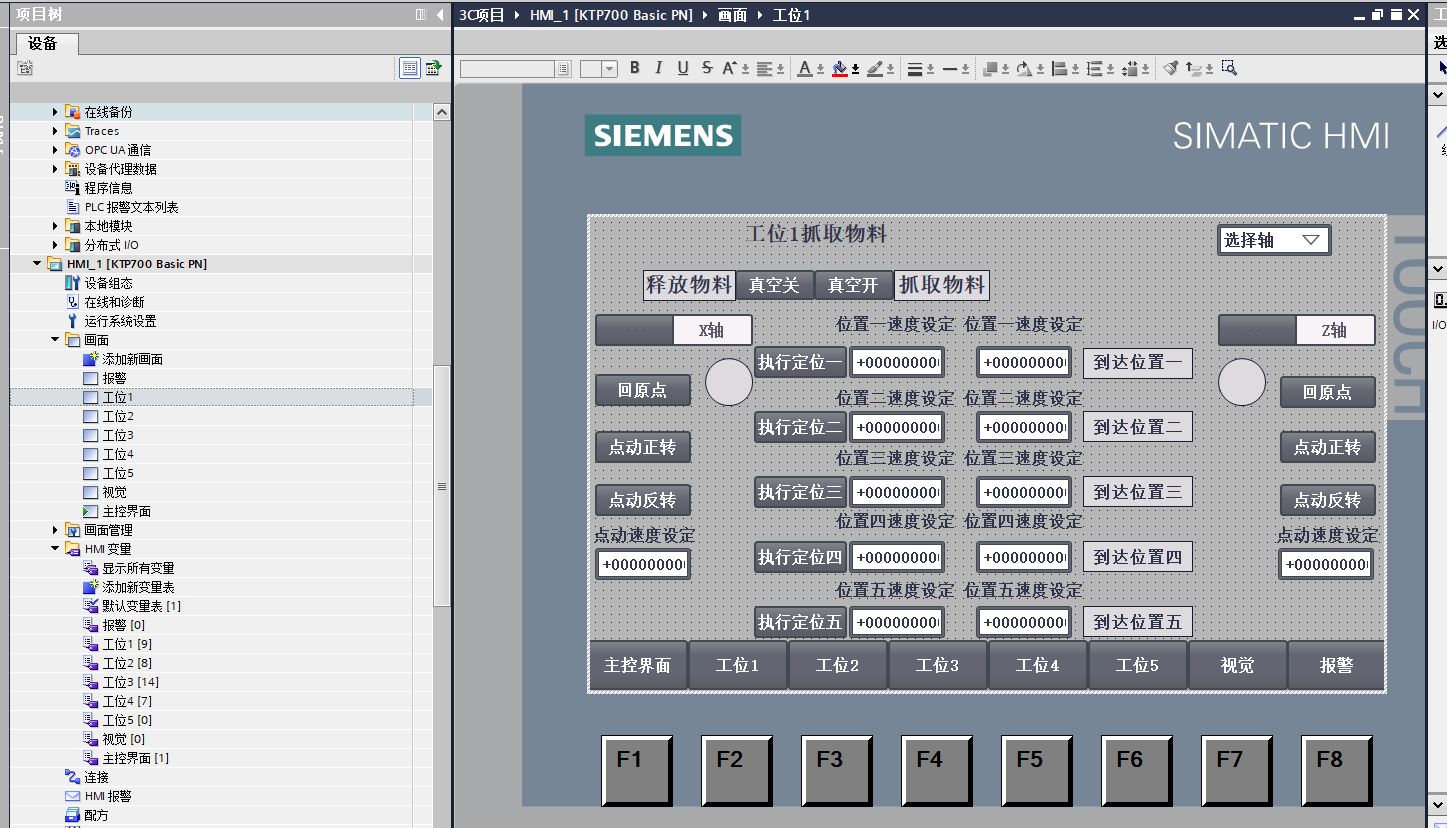The width and height of the screenshot is (1447, 828).
Task: Select HMI 报警 tree item
Action: tap(108, 796)
